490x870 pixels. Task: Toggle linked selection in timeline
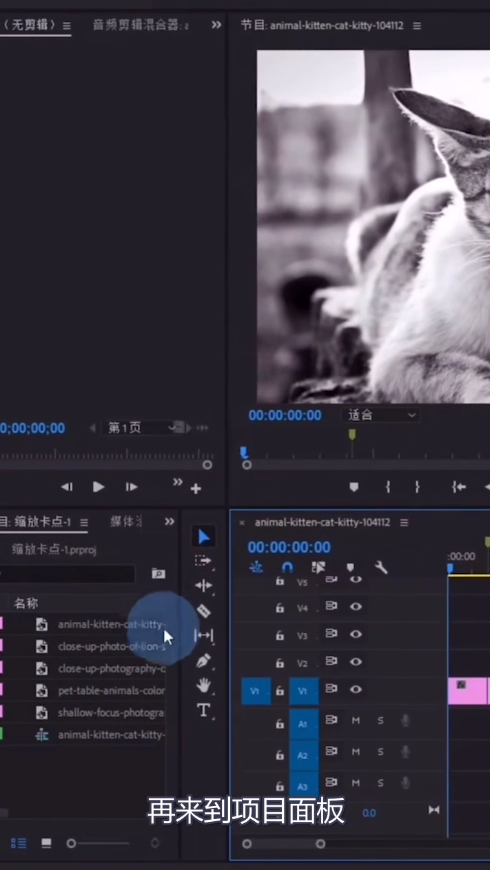[x=319, y=567]
